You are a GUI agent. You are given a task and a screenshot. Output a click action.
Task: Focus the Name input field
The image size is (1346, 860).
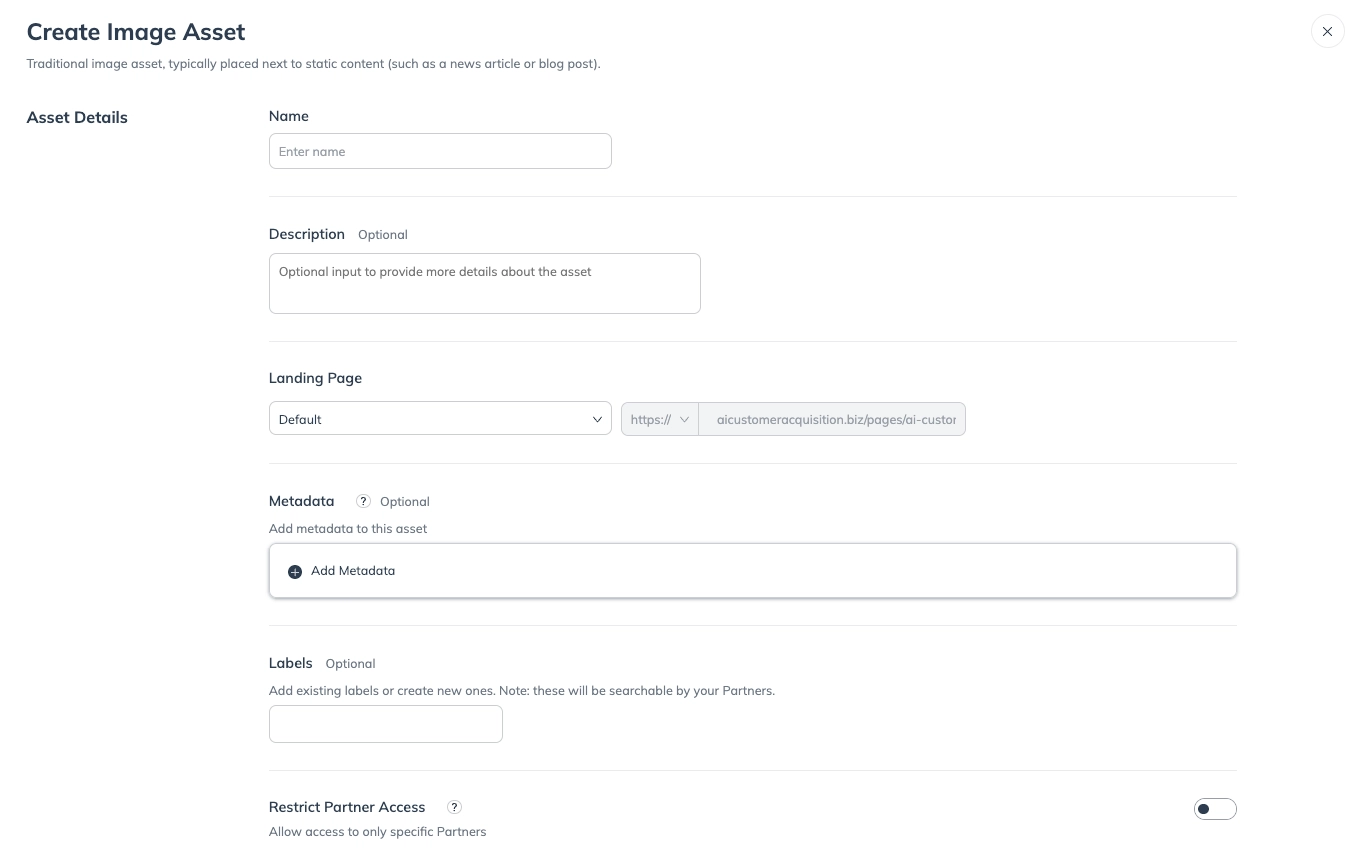pyautogui.click(x=440, y=152)
